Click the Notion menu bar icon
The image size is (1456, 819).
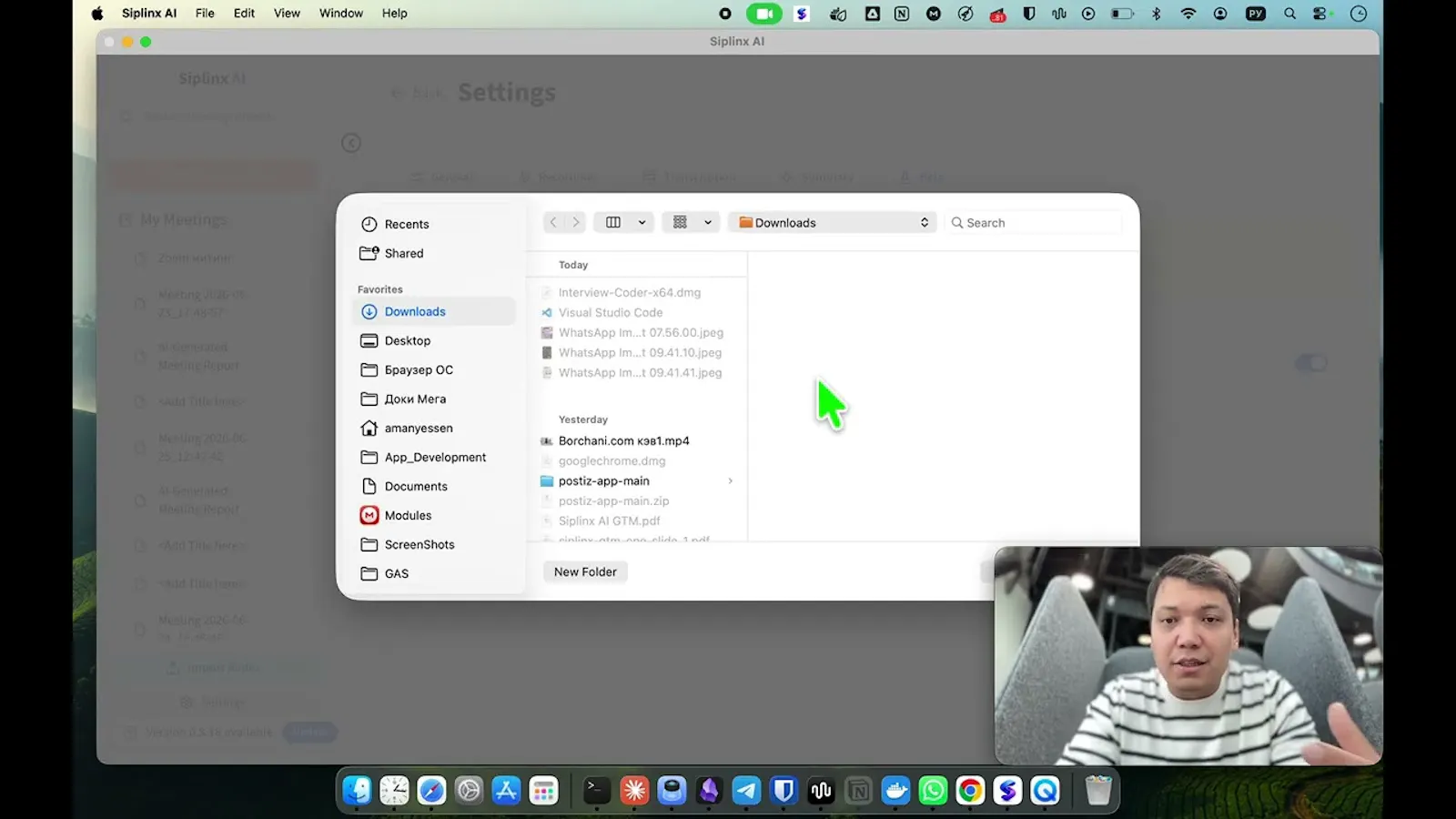(902, 13)
